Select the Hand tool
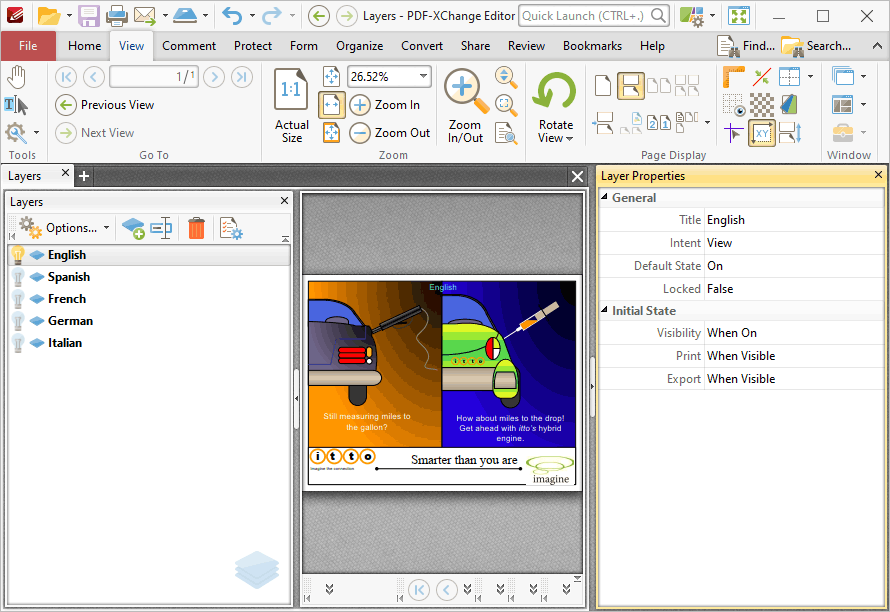Image resolution: width=890 pixels, height=612 pixels. pos(17,77)
